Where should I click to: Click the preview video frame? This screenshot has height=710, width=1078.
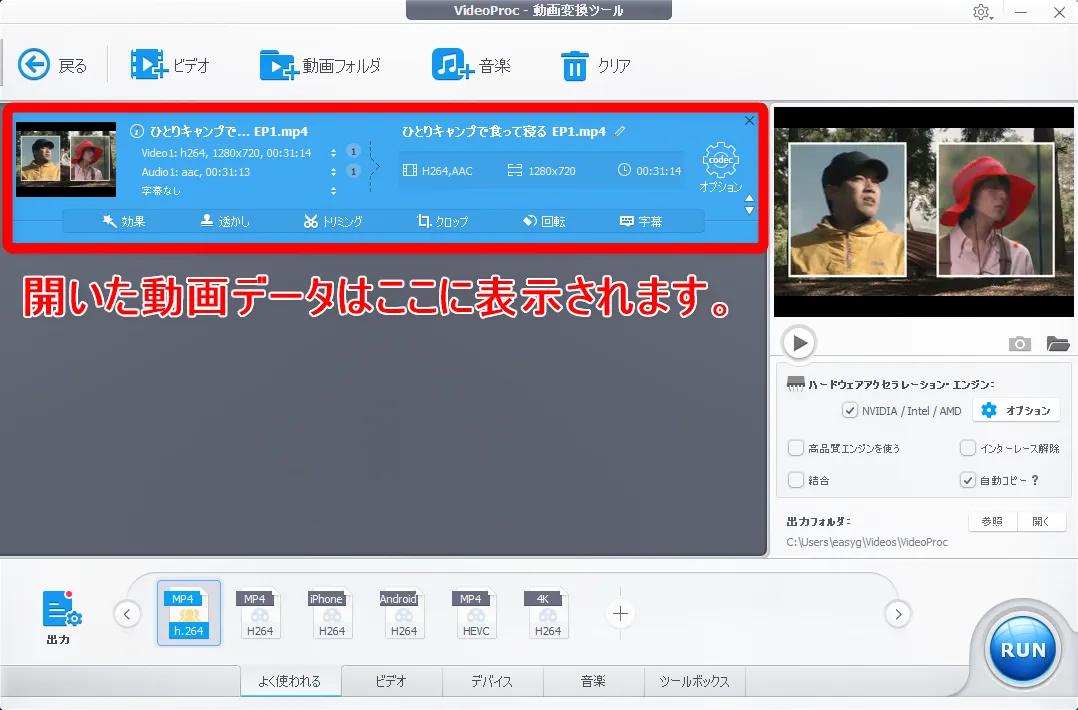pos(924,212)
